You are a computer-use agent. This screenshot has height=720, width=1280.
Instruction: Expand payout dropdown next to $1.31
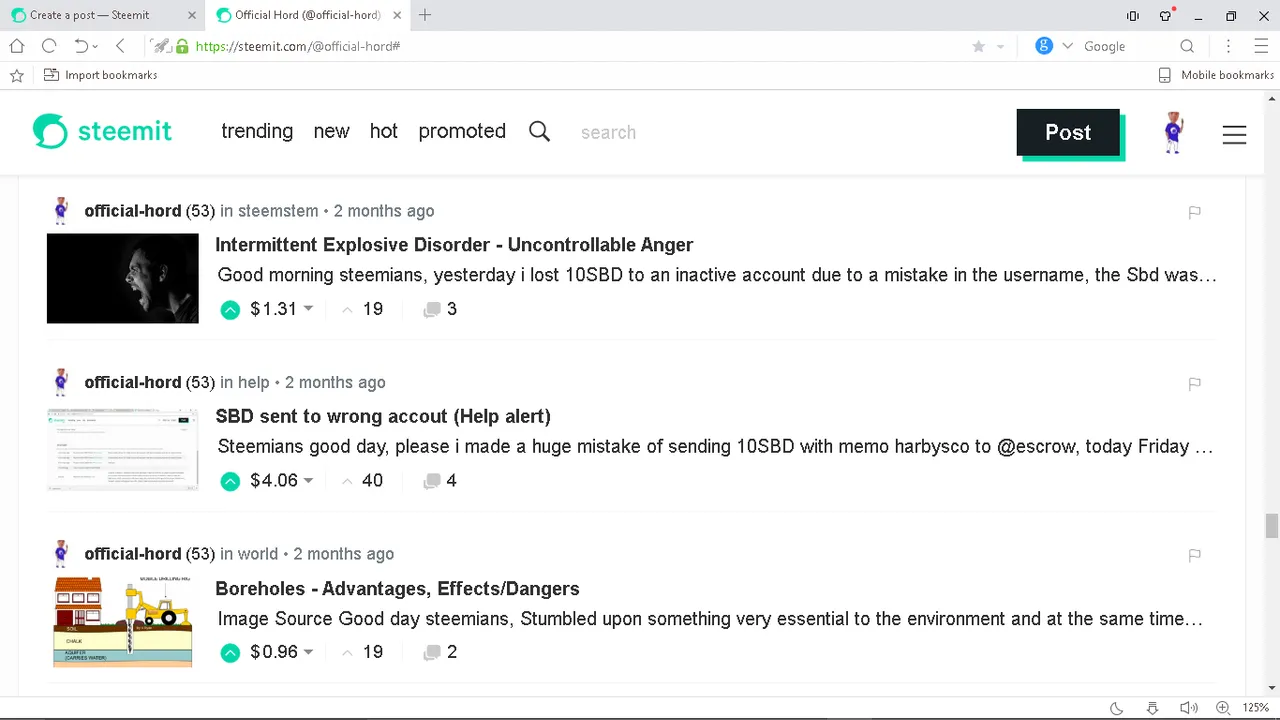(308, 309)
